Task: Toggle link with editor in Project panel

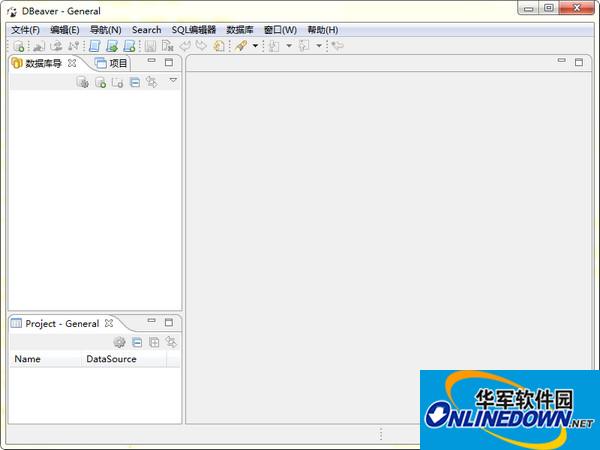Action: click(x=171, y=342)
